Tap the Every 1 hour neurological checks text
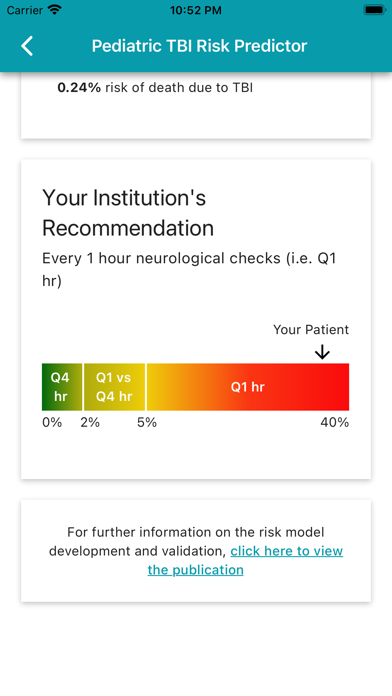The width and height of the screenshot is (392, 696). pyautogui.click(x=189, y=270)
